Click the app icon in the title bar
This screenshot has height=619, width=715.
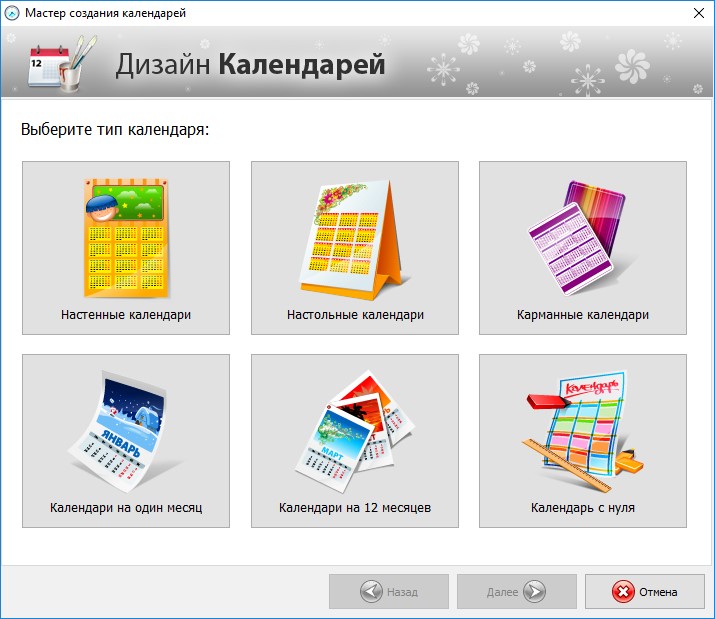click(x=13, y=13)
